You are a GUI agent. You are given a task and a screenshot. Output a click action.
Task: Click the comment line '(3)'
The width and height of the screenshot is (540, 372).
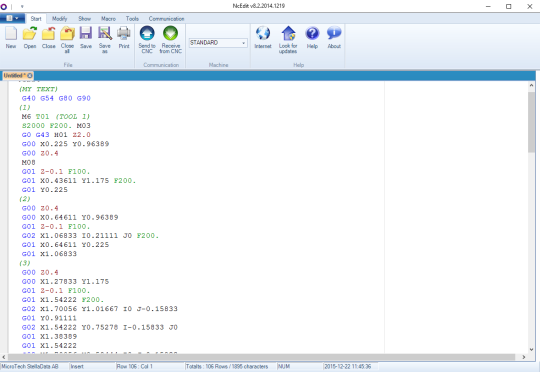(x=25, y=263)
